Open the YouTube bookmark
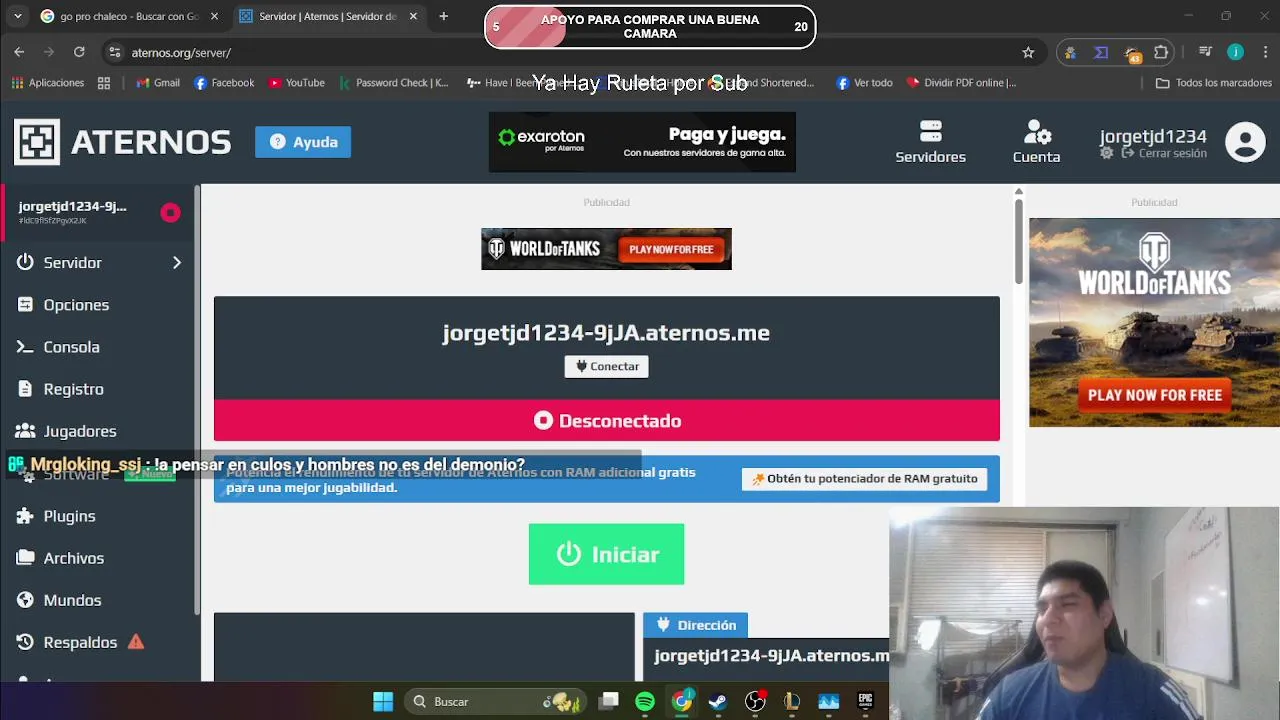The width and height of the screenshot is (1280, 720). [297, 83]
